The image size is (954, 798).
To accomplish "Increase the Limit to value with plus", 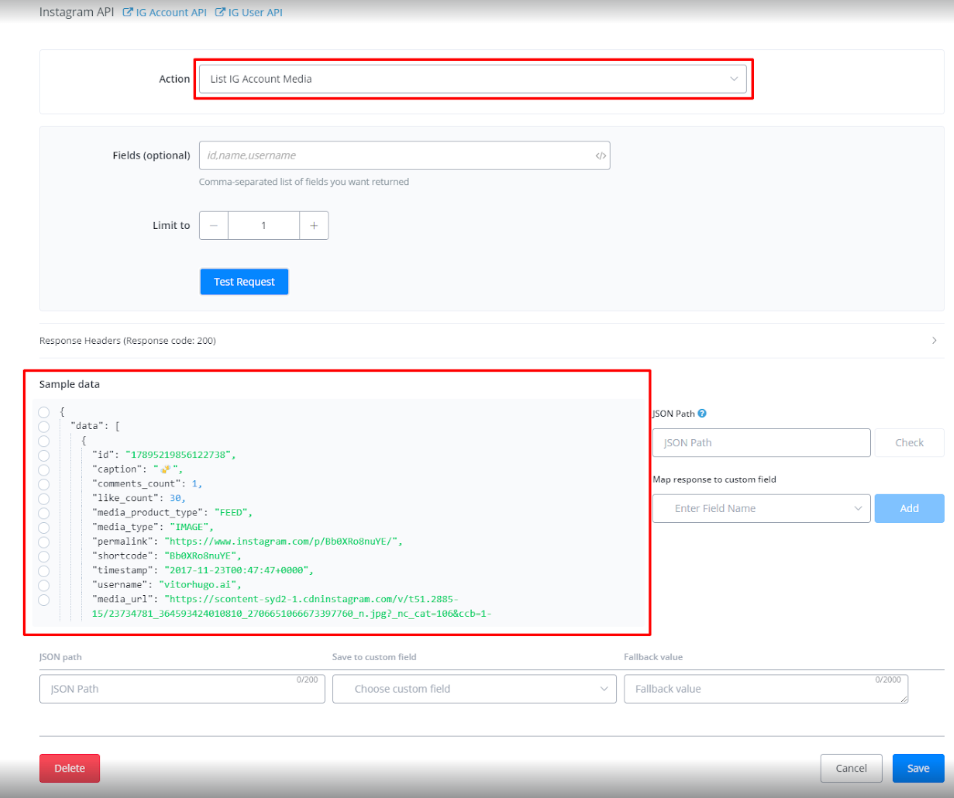I will 314,226.
